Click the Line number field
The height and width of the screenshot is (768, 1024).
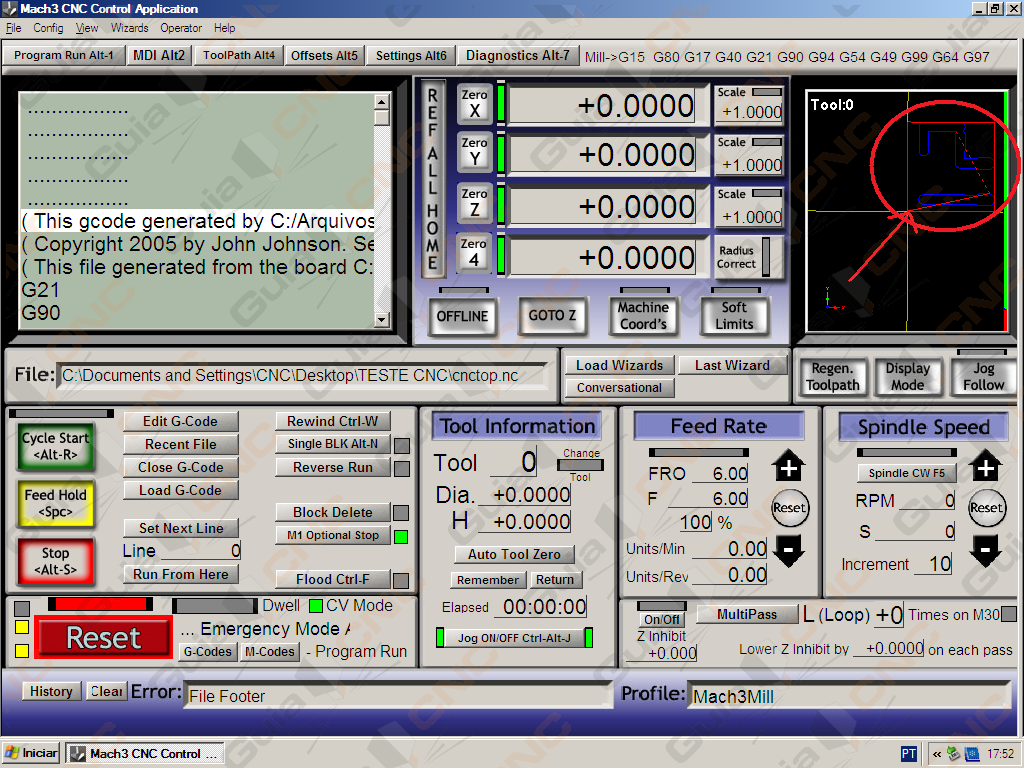click(x=200, y=551)
